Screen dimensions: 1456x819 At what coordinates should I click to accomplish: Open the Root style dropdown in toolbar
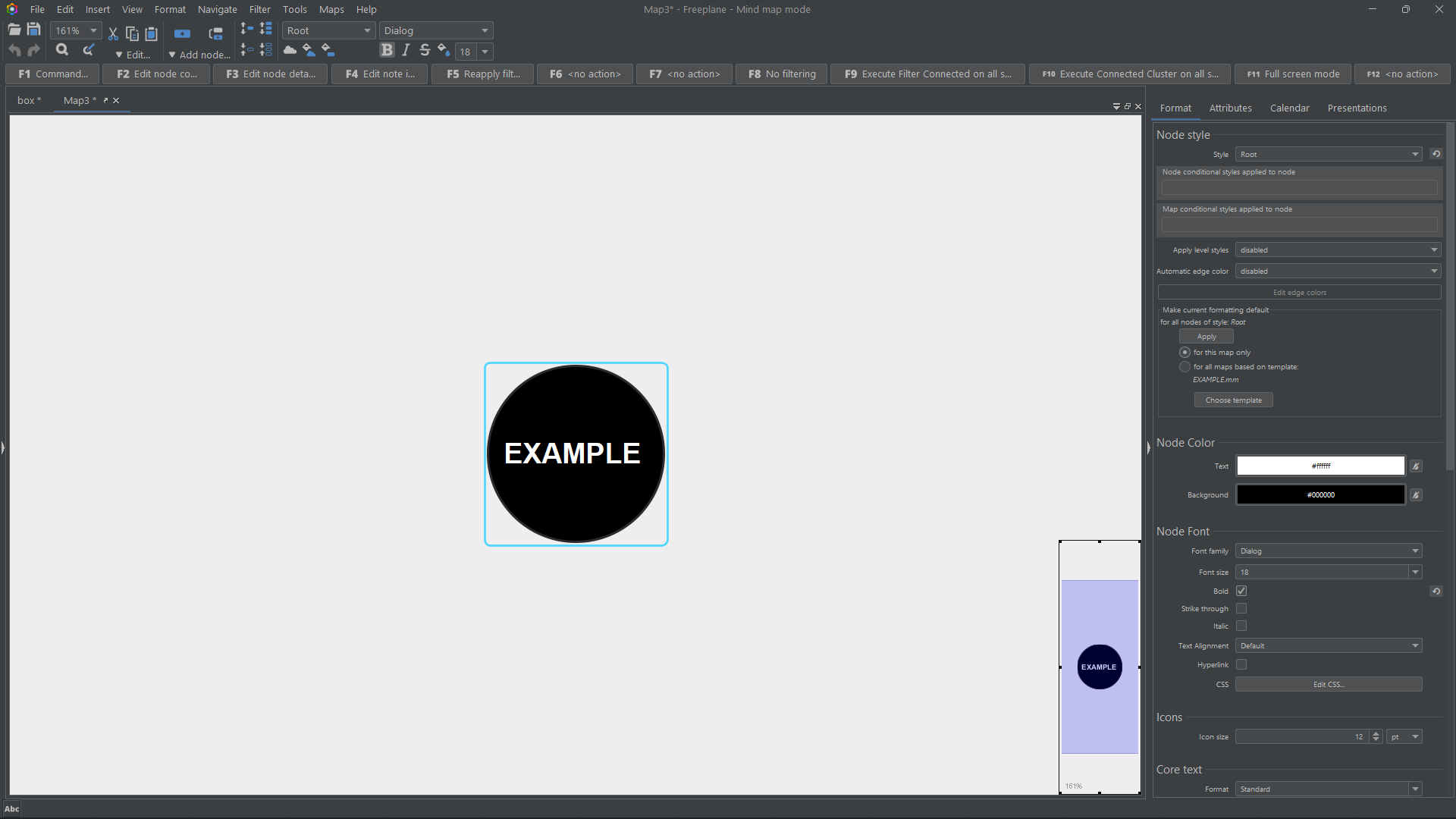pos(328,30)
